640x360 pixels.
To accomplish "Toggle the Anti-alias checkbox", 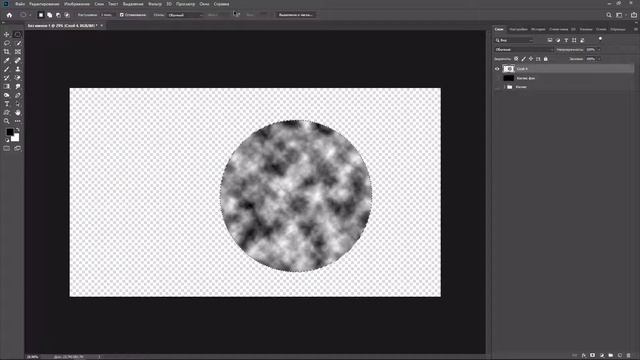I will tap(122, 15).
